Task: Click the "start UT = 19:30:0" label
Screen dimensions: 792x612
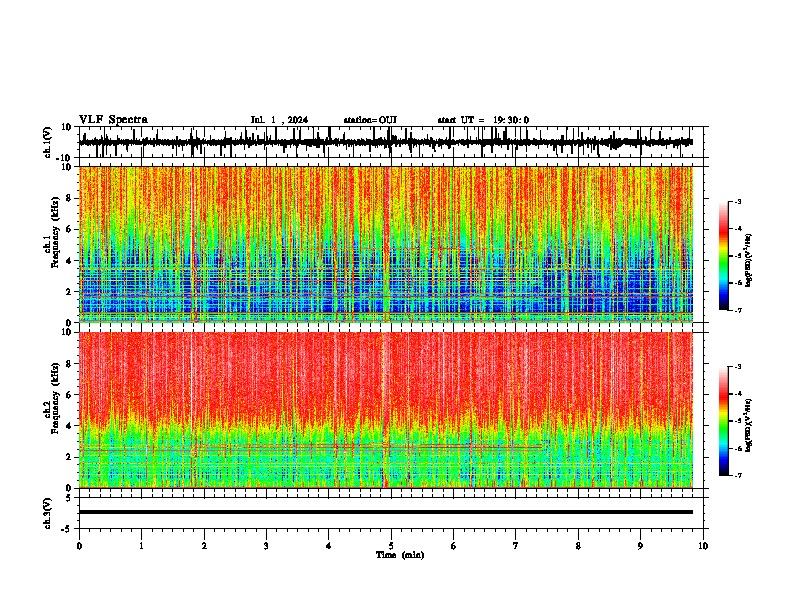Action: point(483,120)
